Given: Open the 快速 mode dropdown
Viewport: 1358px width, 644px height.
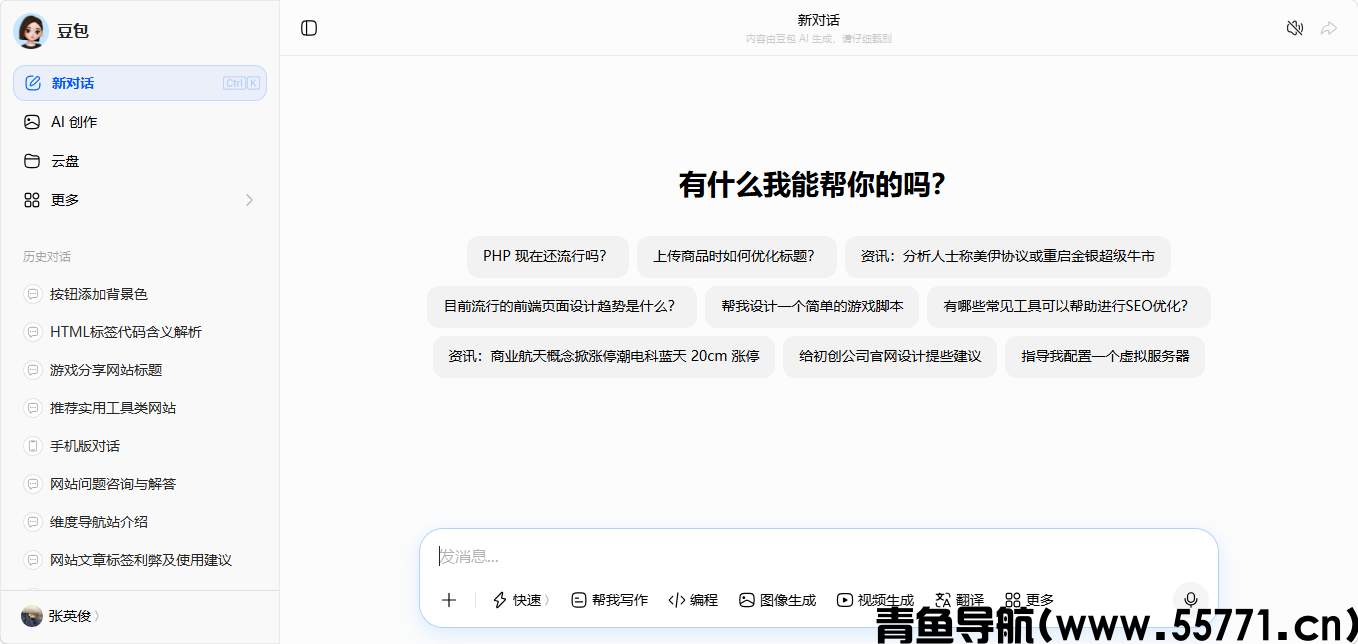Looking at the screenshot, I should [x=522, y=600].
